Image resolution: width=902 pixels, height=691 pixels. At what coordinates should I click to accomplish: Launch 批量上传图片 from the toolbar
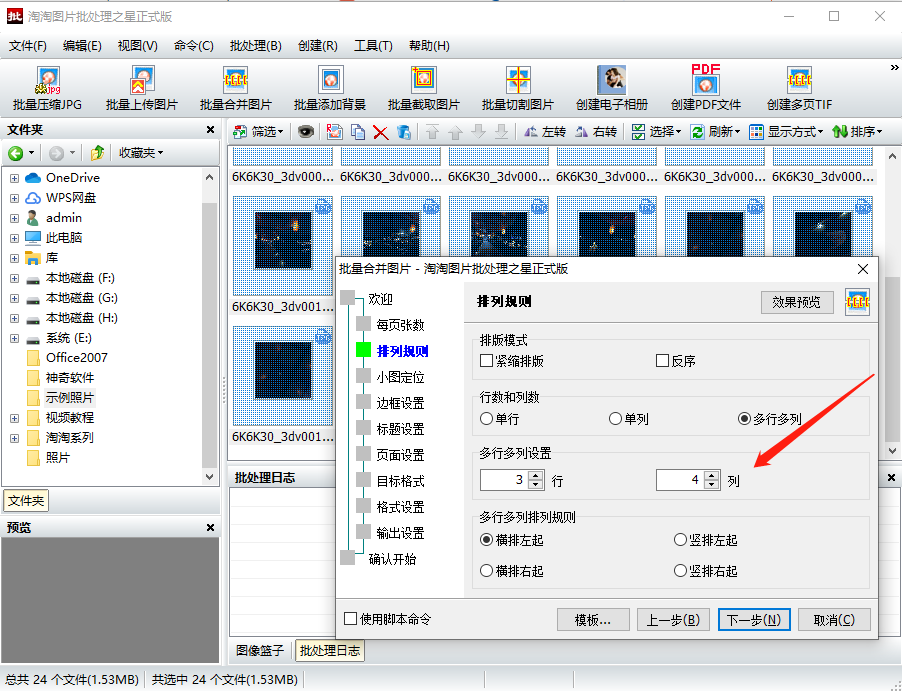(142, 88)
